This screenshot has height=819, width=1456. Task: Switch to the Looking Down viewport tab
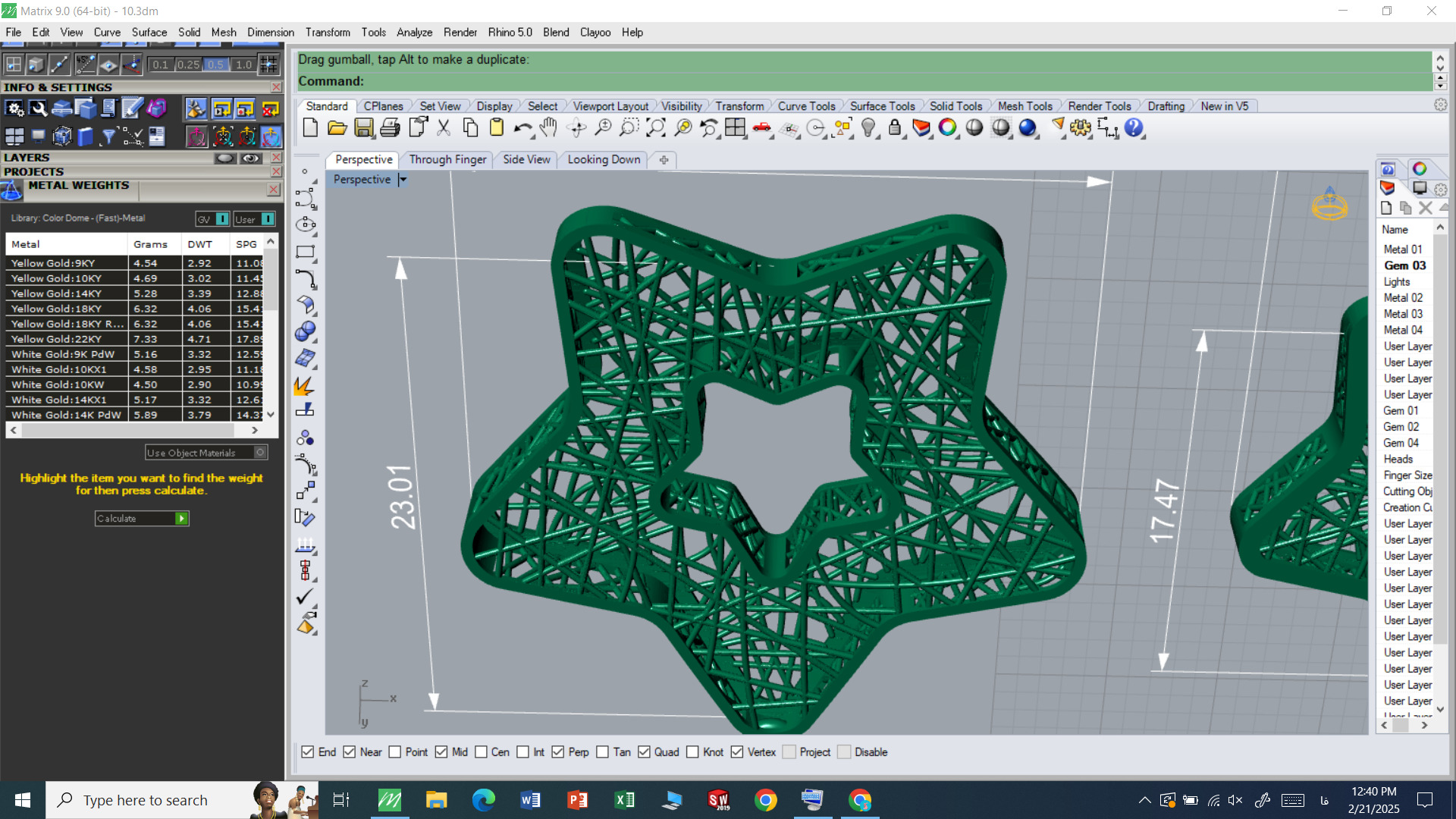click(x=604, y=159)
